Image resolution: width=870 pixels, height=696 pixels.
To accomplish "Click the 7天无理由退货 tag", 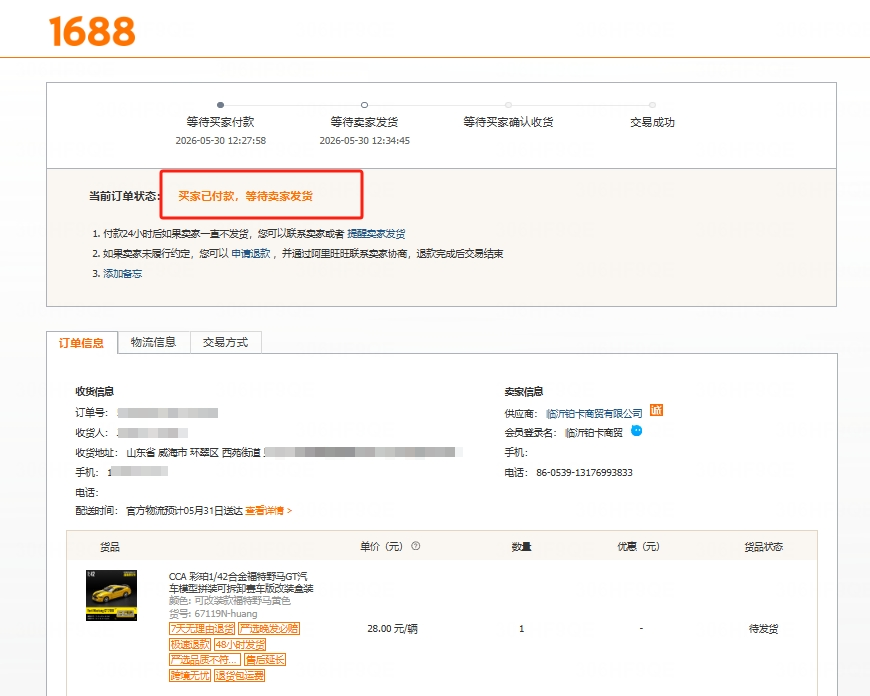I will tap(202, 629).
